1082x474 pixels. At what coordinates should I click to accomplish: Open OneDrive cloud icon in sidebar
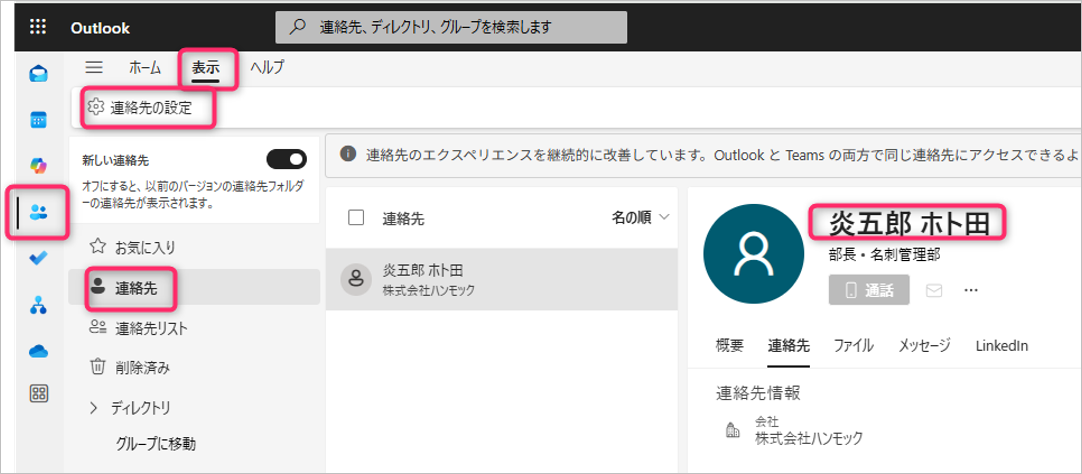38,349
